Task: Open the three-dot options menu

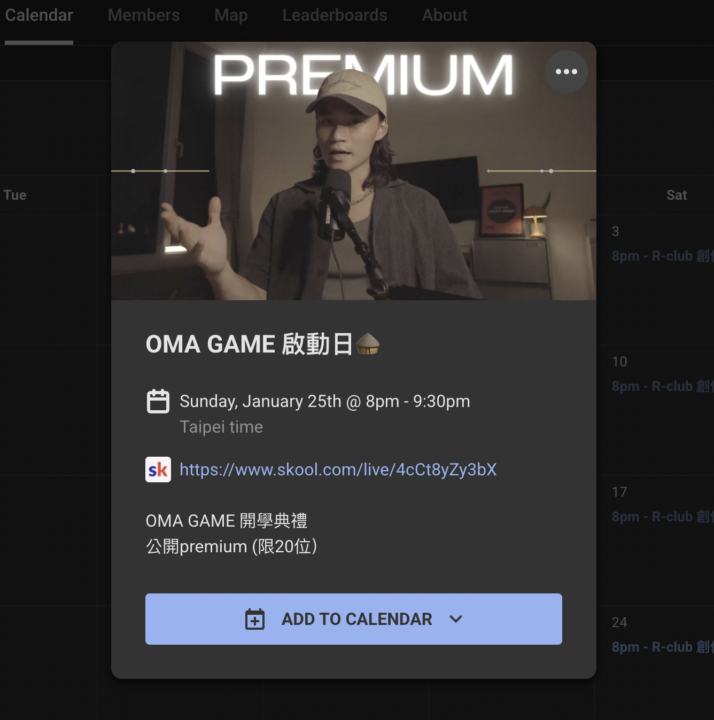Action: pyautogui.click(x=566, y=72)
